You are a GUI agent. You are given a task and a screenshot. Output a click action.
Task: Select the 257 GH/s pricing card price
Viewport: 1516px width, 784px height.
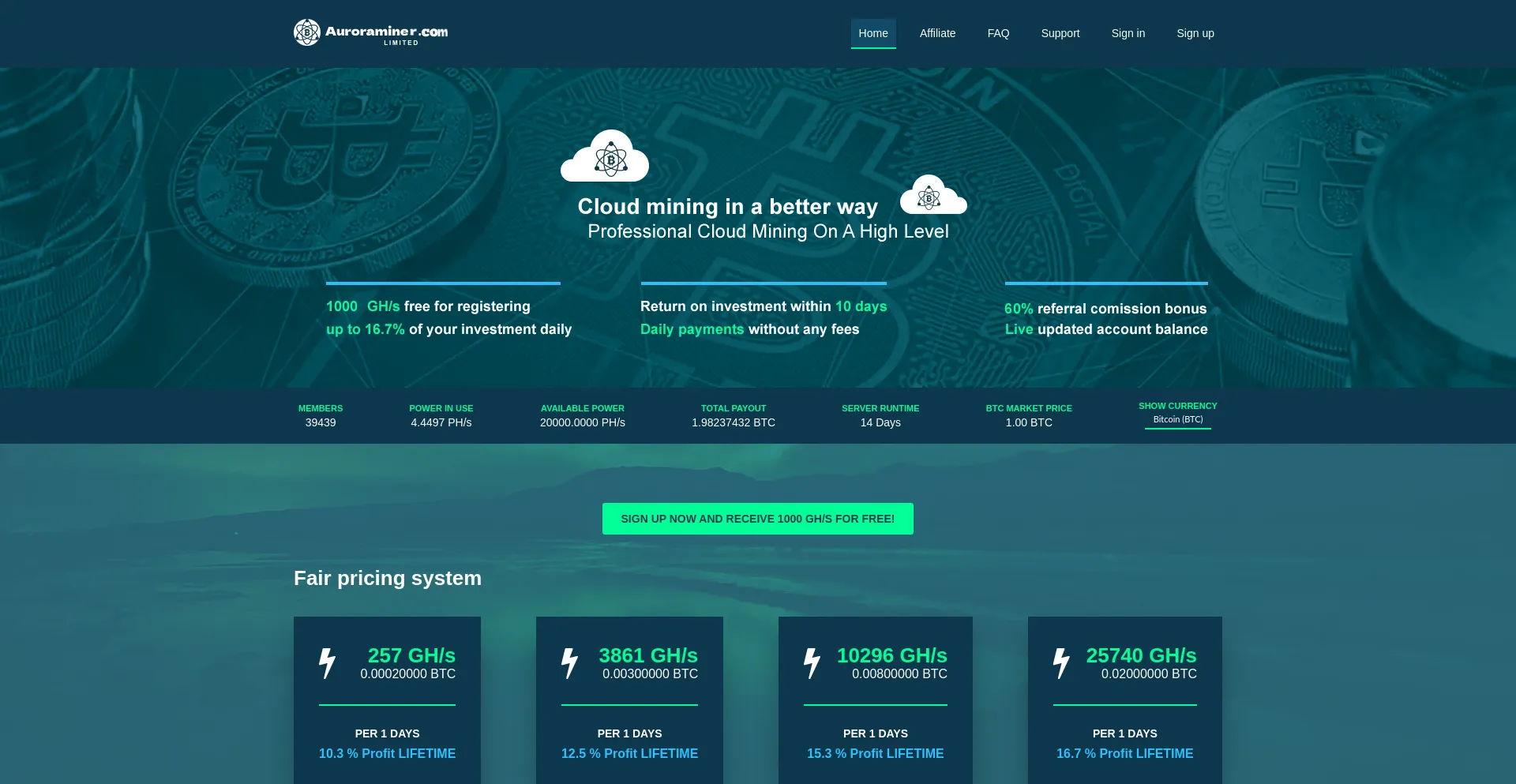407,674
